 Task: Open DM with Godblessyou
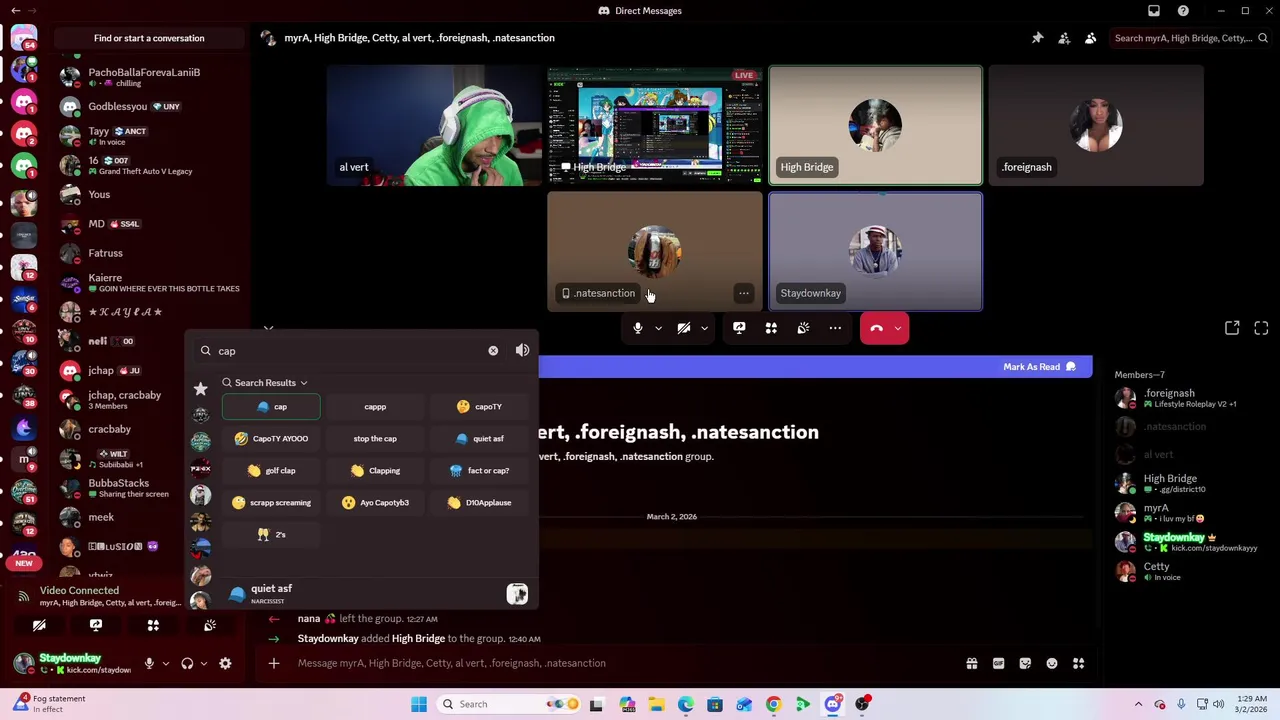(148, 106)
